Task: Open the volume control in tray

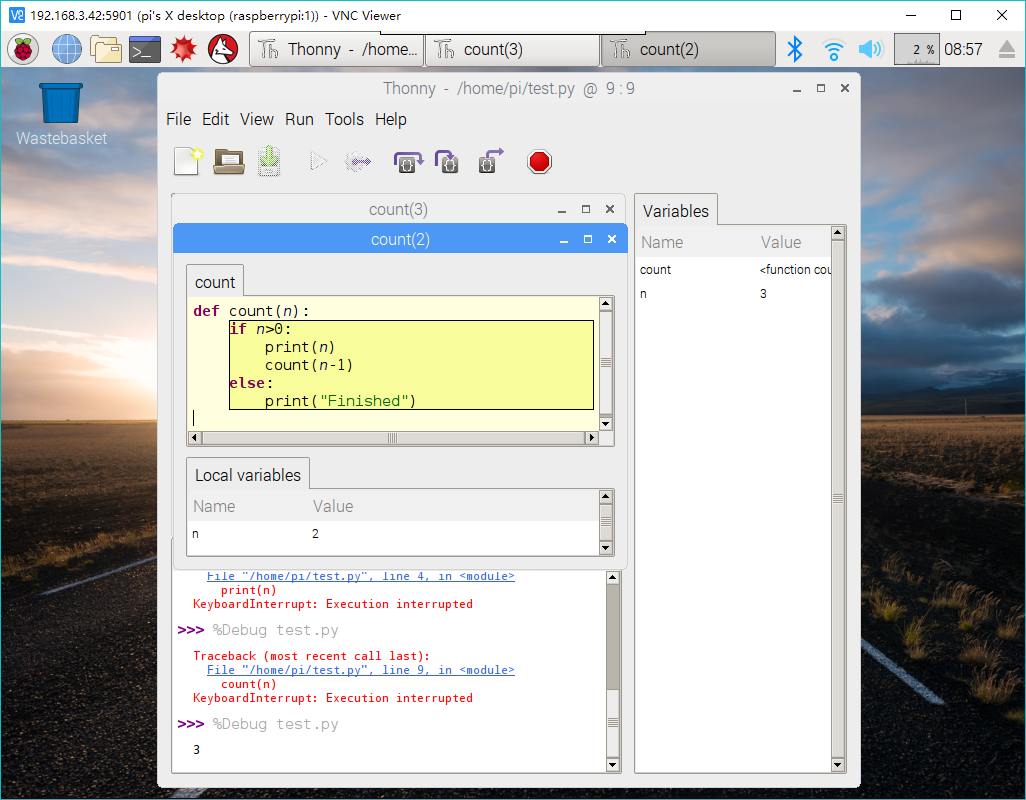Action: tap(870, 49)
